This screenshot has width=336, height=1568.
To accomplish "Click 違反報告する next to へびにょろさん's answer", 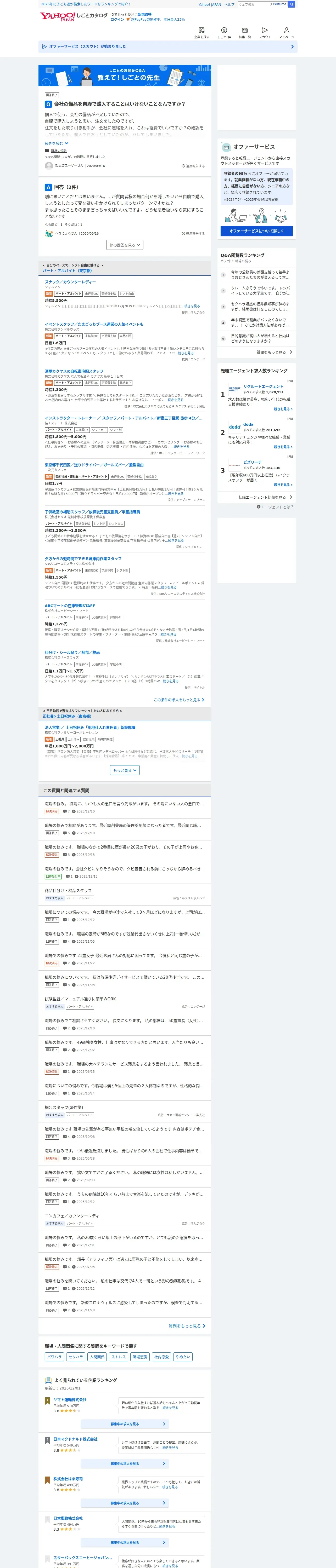I will (x=193, y=233).
